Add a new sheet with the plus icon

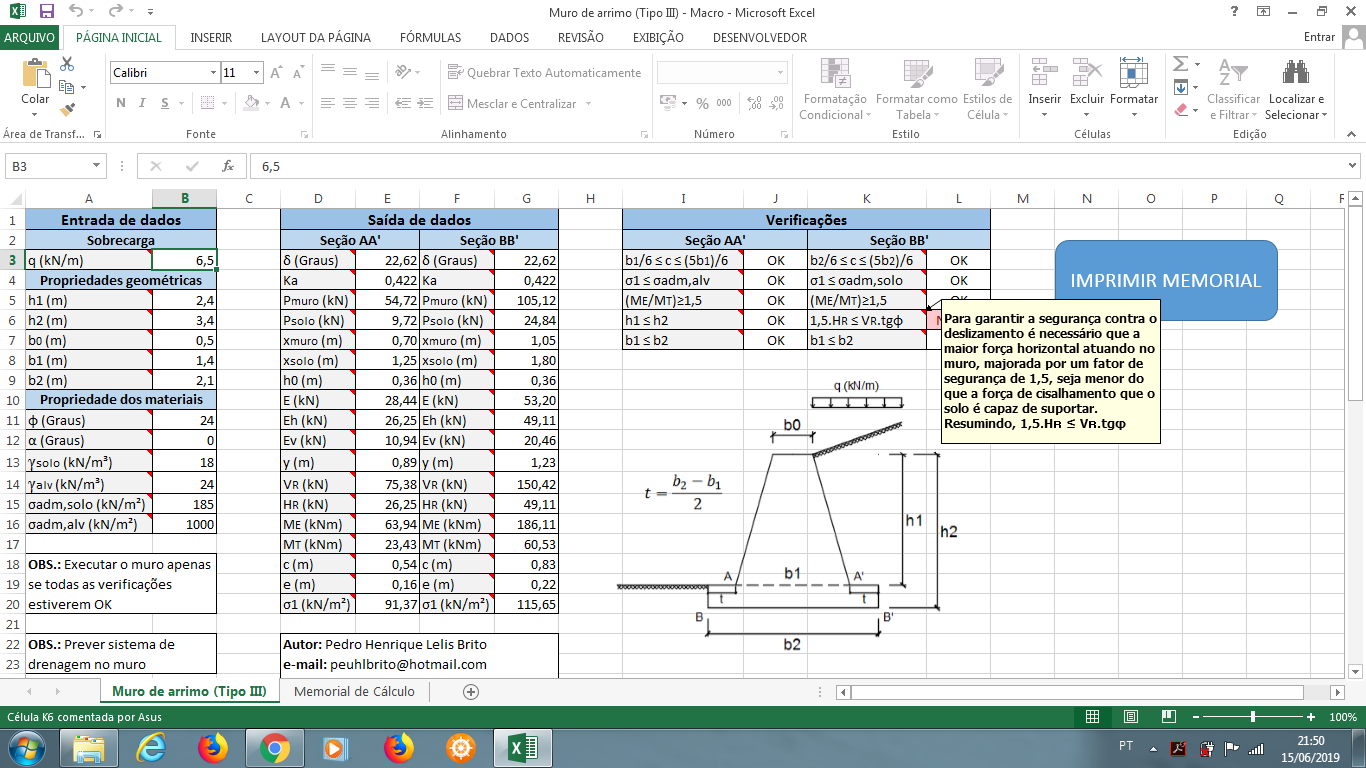point(471,692)
